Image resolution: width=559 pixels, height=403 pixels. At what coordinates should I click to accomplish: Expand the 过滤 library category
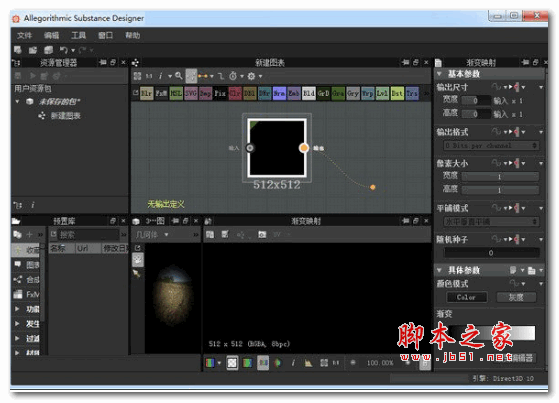(17, 338)
